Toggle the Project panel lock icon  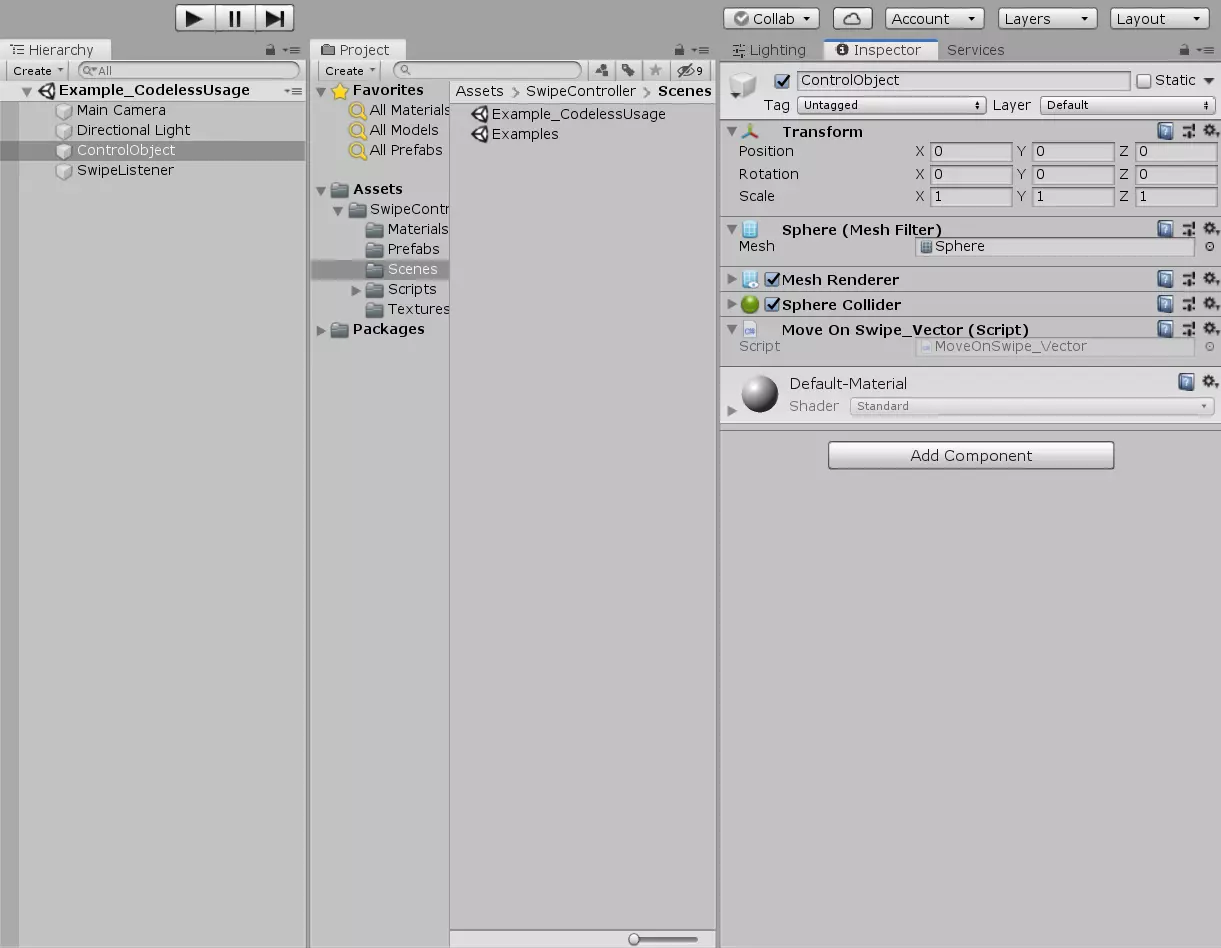[x=679, y=50]
